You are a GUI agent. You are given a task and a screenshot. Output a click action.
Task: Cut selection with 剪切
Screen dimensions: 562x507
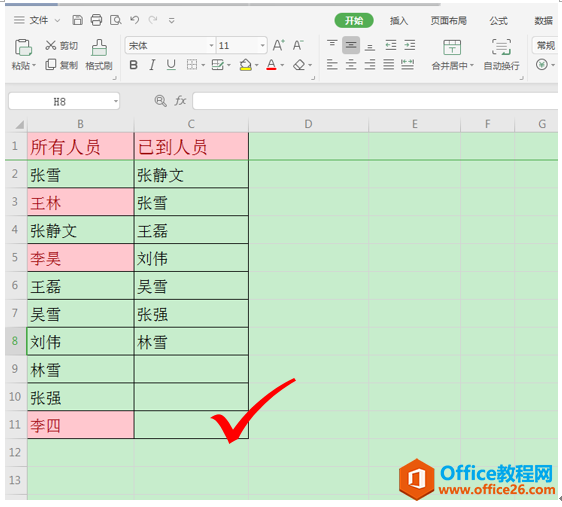(x=61, y=46)
